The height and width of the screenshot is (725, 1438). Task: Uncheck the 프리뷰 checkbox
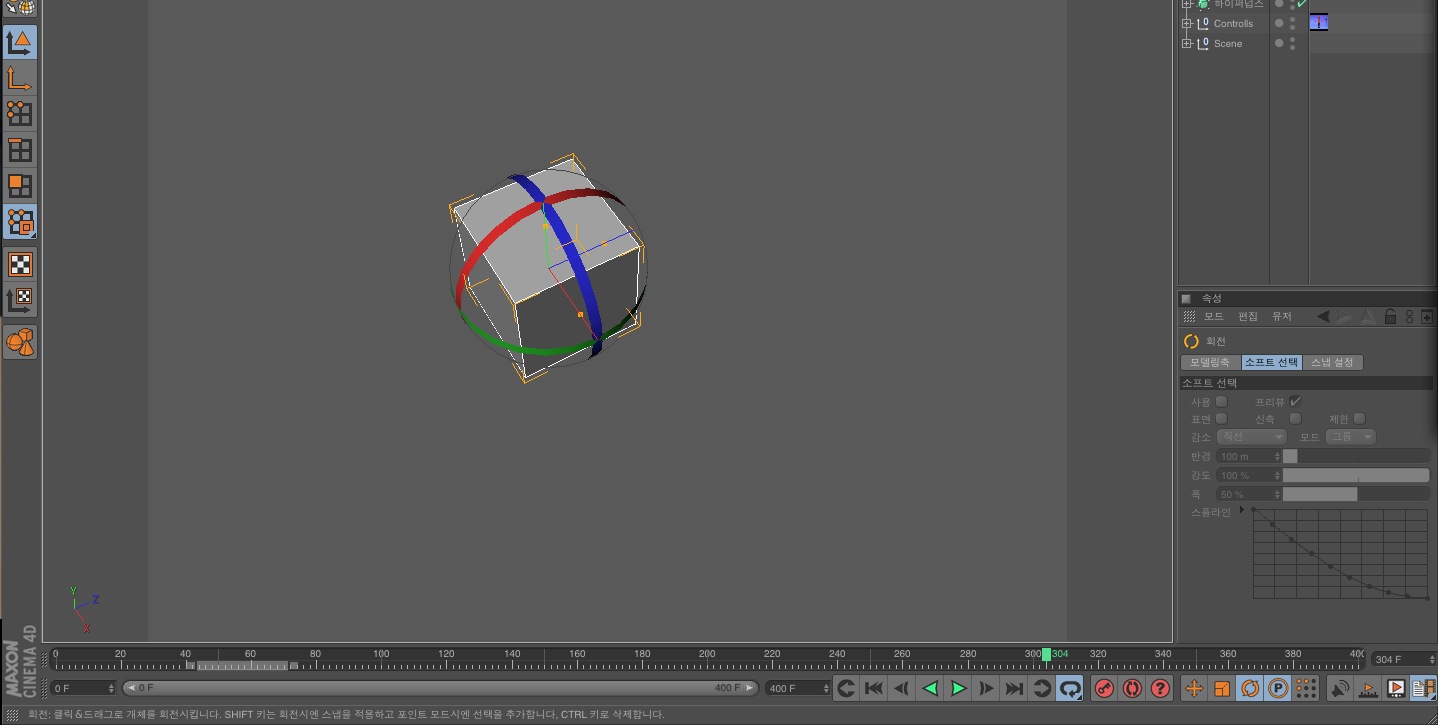[x=1295, y=402]
